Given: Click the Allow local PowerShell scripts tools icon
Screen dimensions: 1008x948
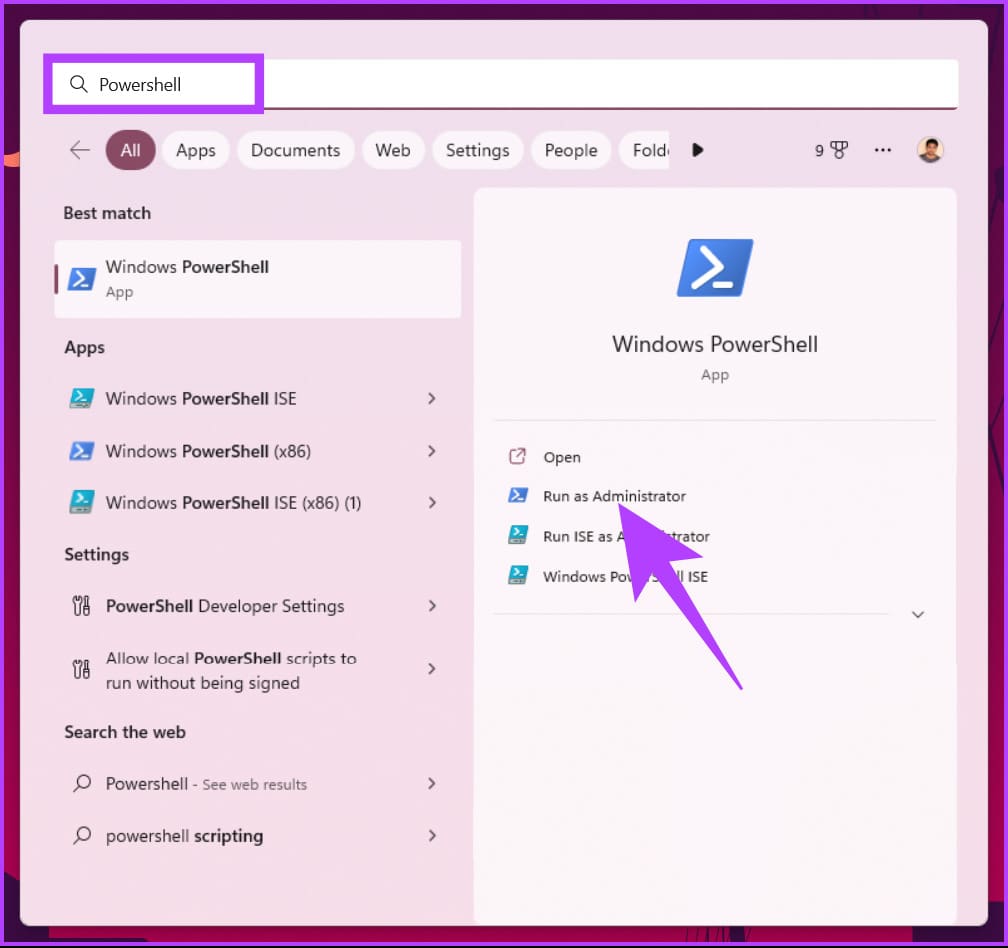Looking at the screenshot, I should [81, 669].
